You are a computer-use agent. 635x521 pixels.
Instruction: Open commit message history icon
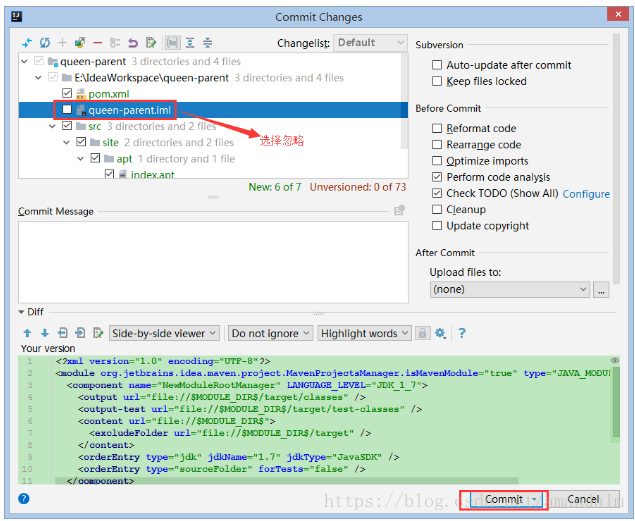pyautogui.click(x=399, y=211)
